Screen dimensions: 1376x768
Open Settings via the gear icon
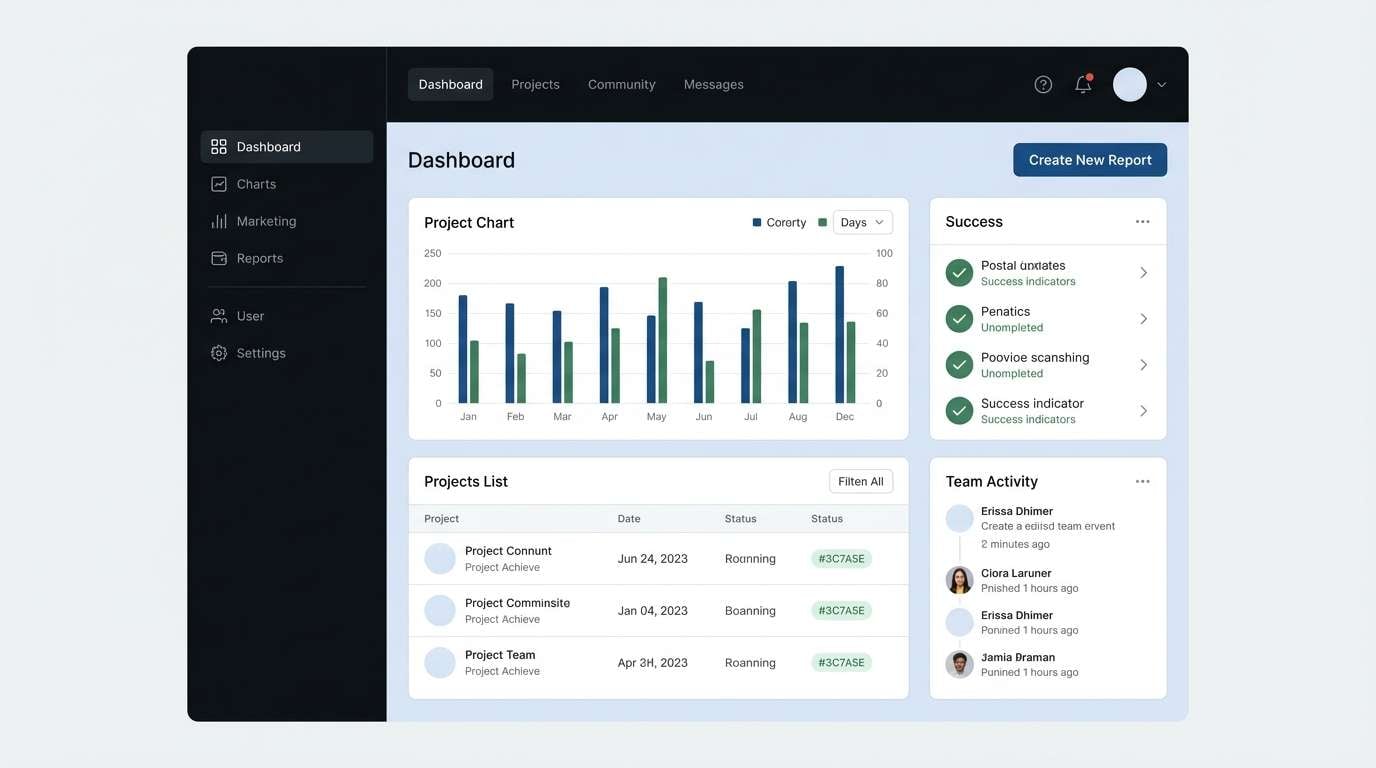217,351
